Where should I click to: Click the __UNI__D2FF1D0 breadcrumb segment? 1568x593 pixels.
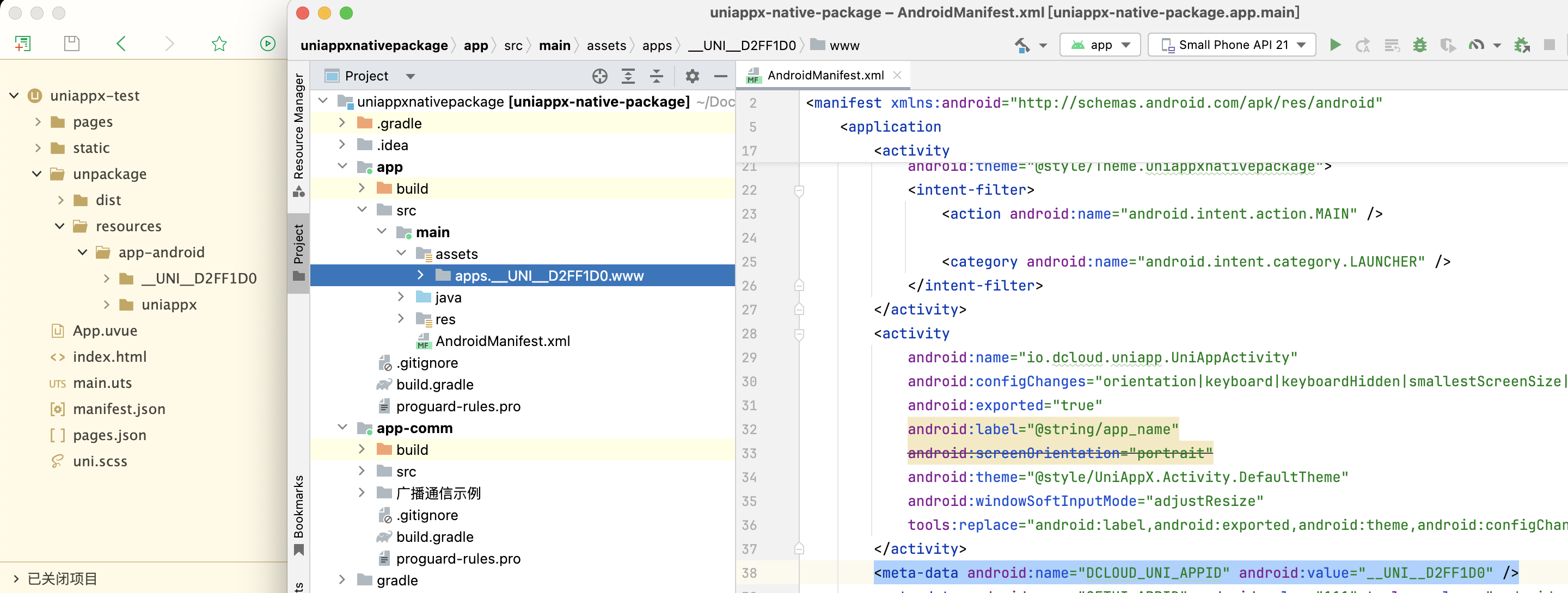tap(742, 46)
